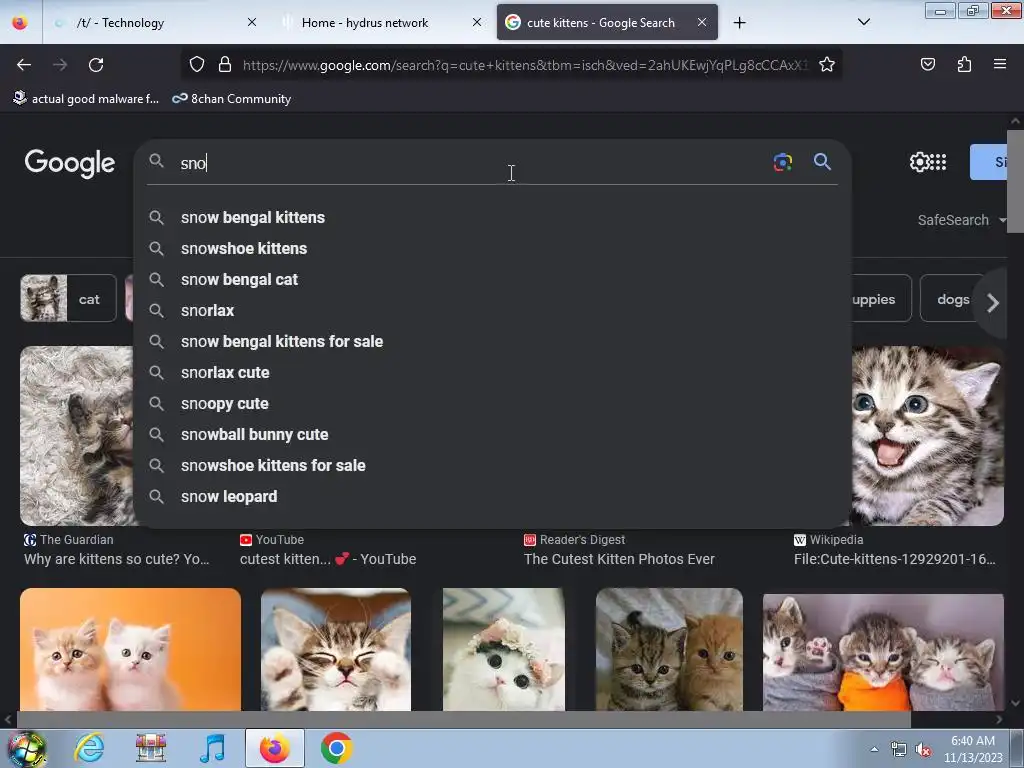The width and height of the screenshot is (1024, 768).
Task: Open the YouTube cutest kitten link
Action: pyautogui.click(x=328, y=559)
